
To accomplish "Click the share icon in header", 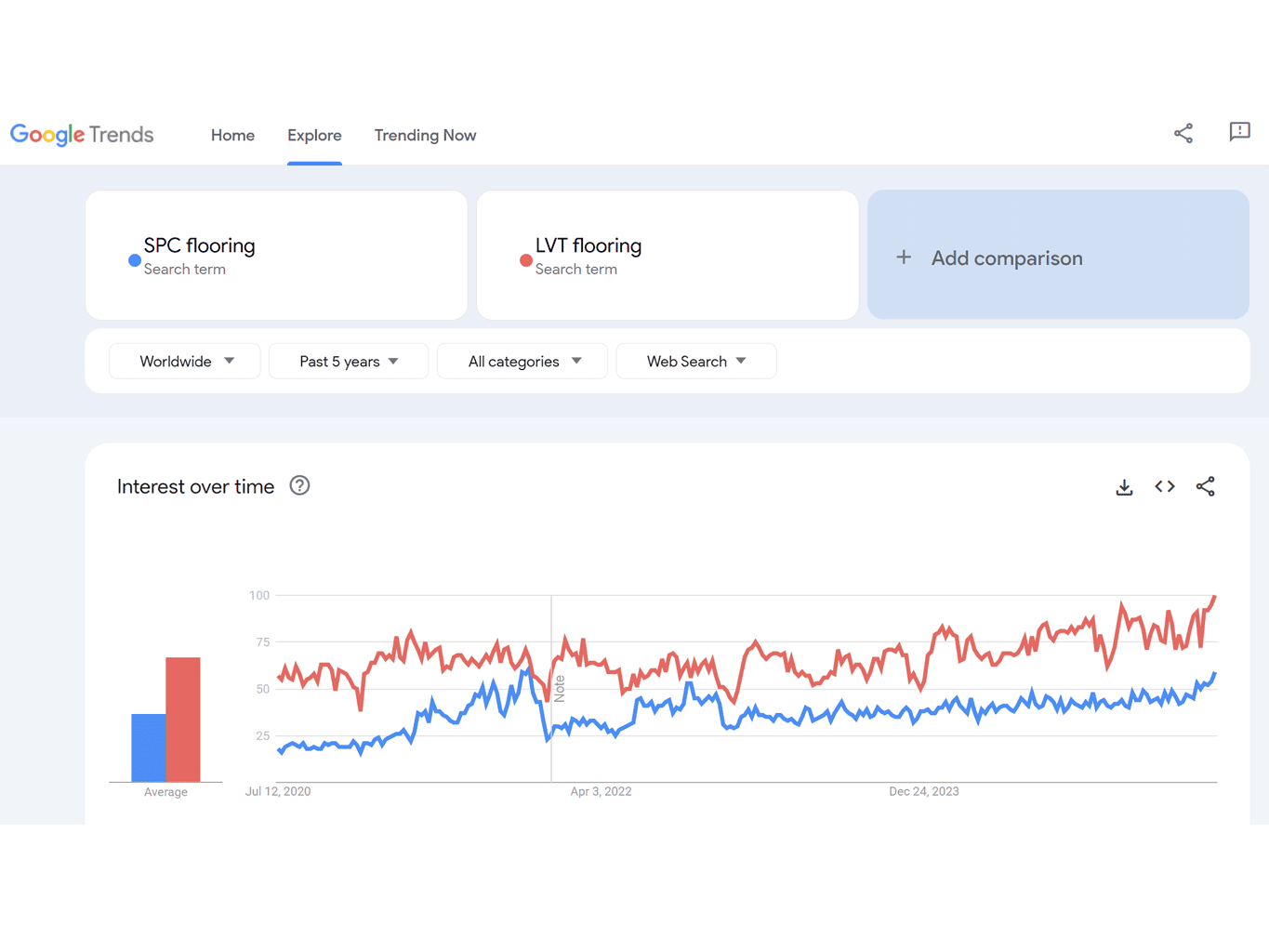I will pos(1183,133).
